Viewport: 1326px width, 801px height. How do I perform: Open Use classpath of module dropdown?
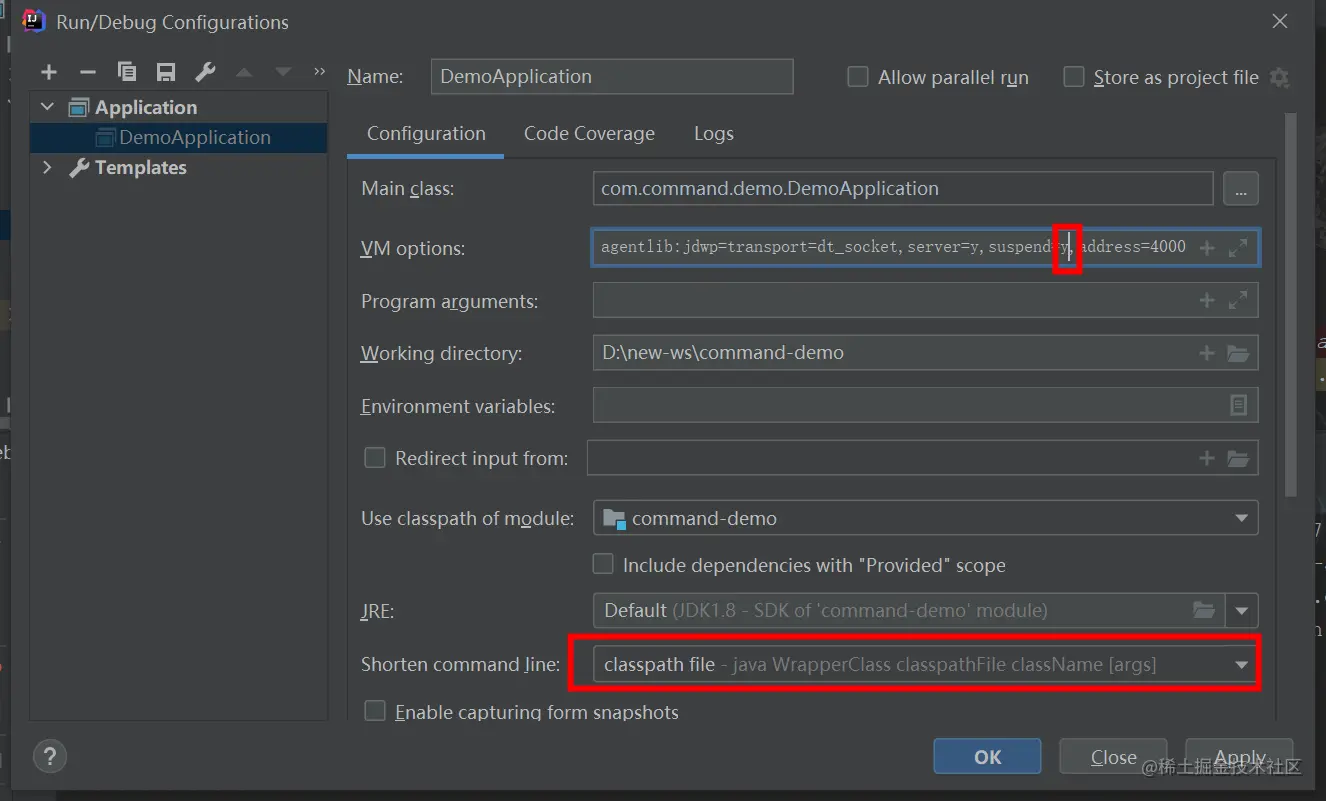point(925,518)
